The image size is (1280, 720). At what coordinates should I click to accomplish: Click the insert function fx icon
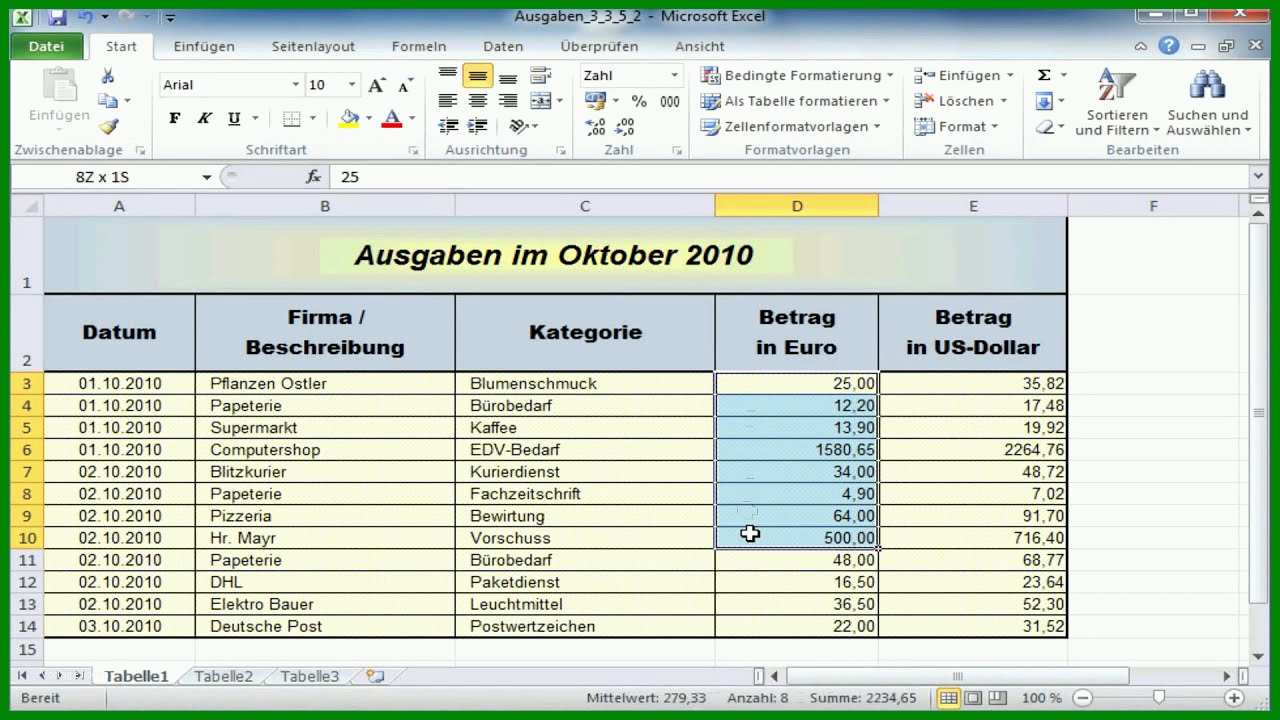click(314, 177)
